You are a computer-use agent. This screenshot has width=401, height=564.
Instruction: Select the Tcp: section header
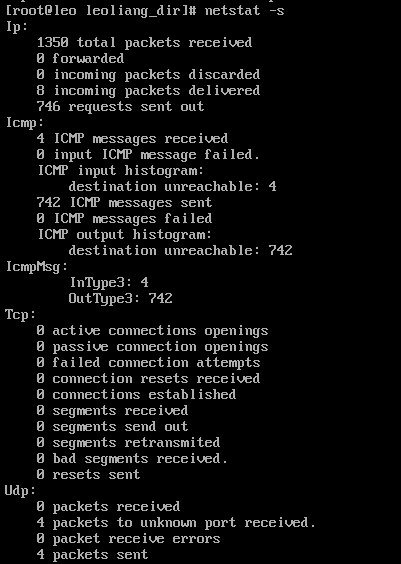(20, 315)
